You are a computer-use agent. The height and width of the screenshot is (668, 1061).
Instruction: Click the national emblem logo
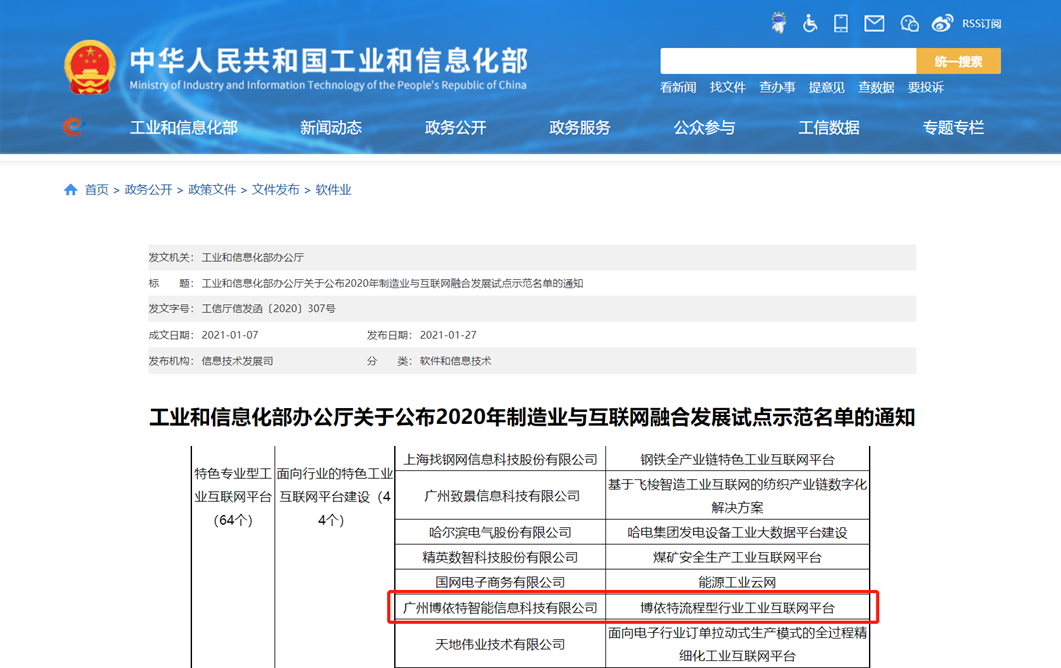click(90, 67)
